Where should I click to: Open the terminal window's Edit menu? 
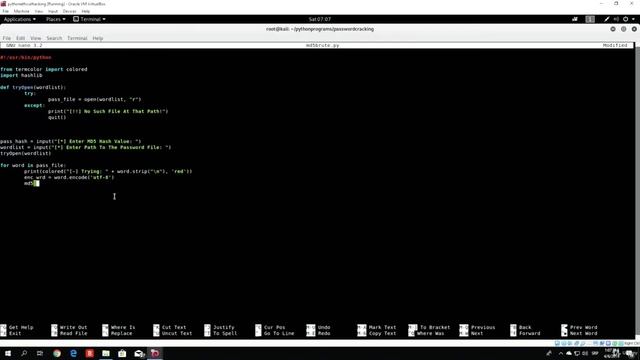pyautogui.click(x=20, y=38)
